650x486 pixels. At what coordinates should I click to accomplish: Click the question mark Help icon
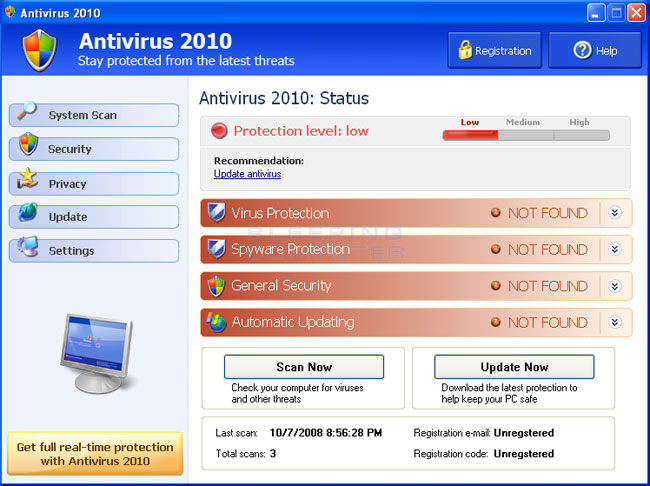coord(582,51)
